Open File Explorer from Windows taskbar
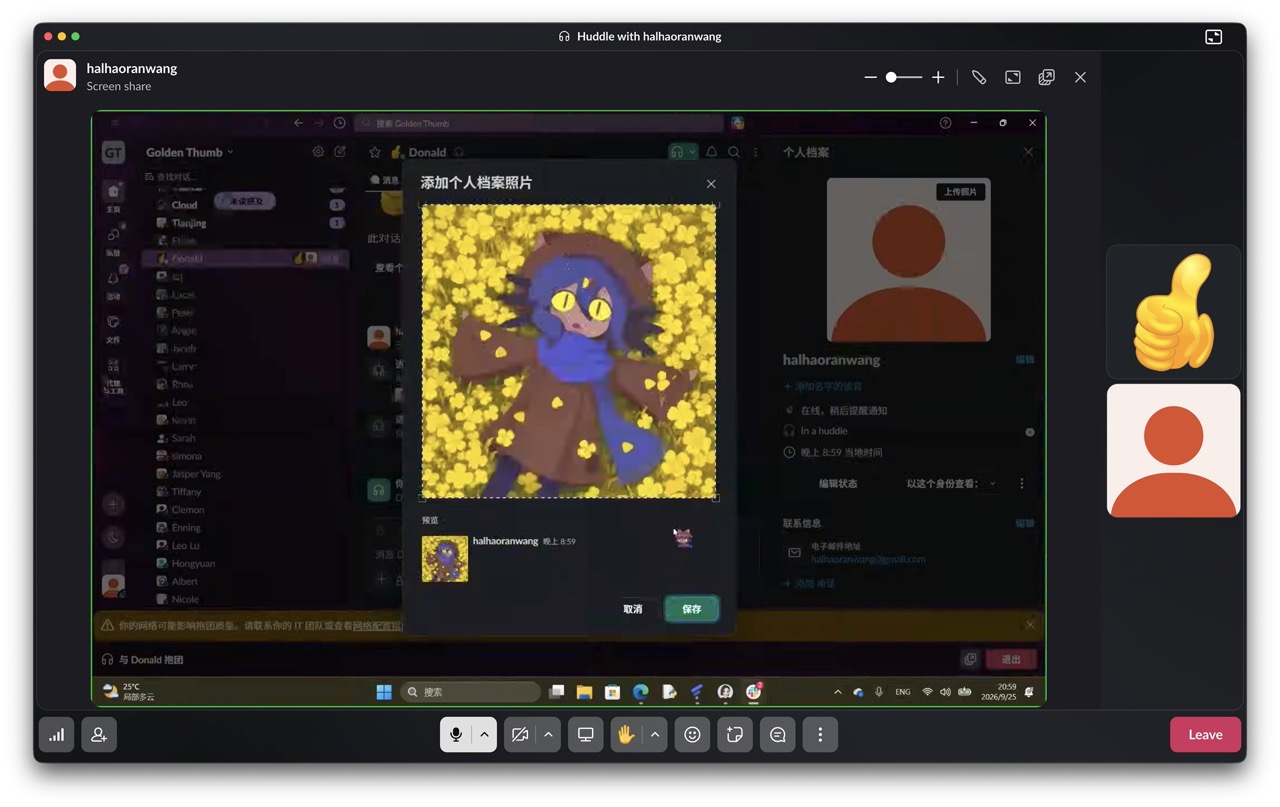 pos(584,692)
